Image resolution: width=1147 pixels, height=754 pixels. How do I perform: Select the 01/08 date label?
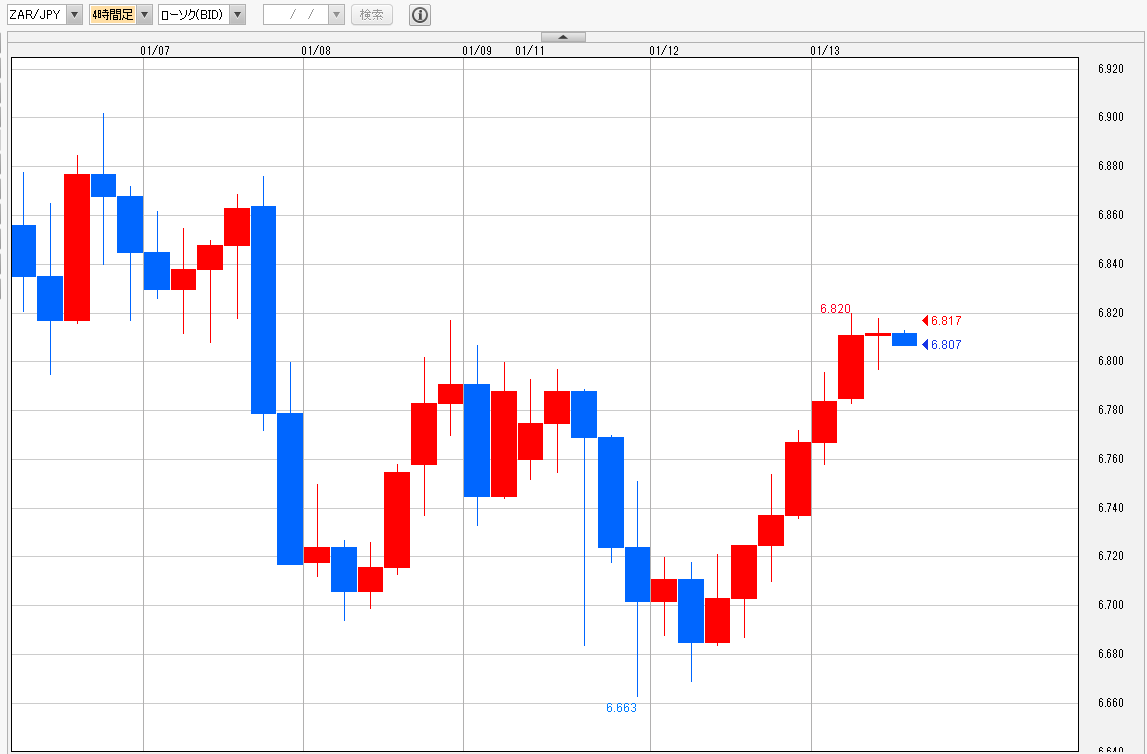[316, 50]
